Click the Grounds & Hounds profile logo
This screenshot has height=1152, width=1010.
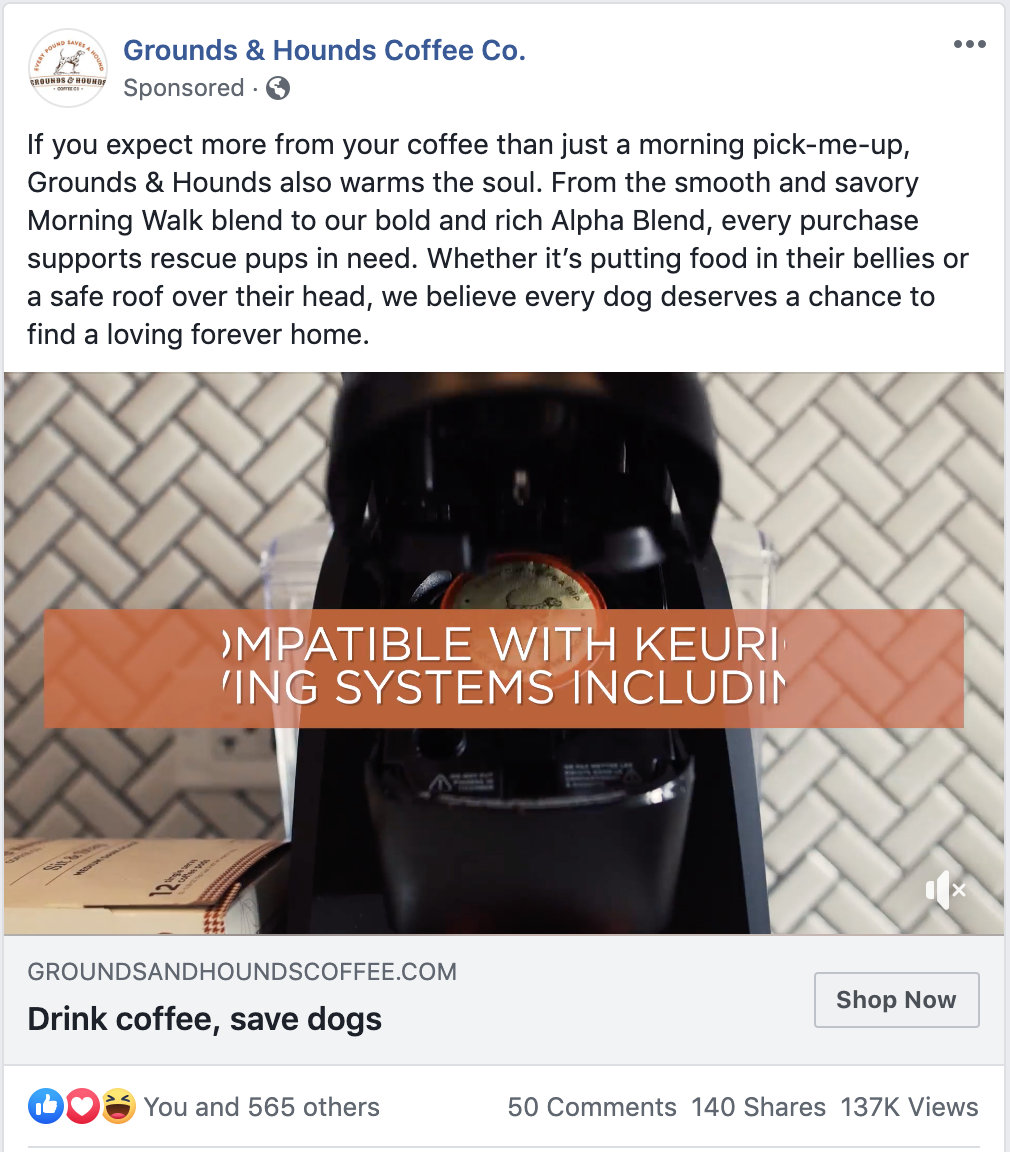coord(68,68)
